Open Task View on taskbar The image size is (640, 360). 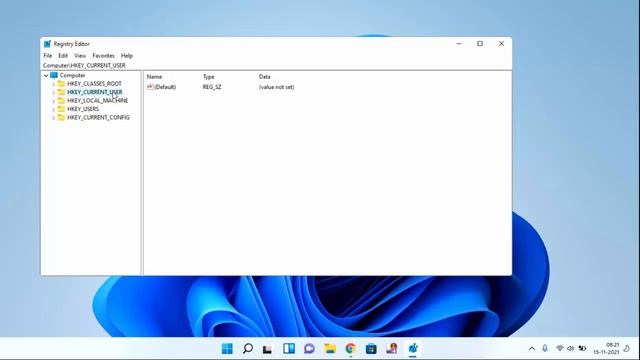[x=267, y=349]
